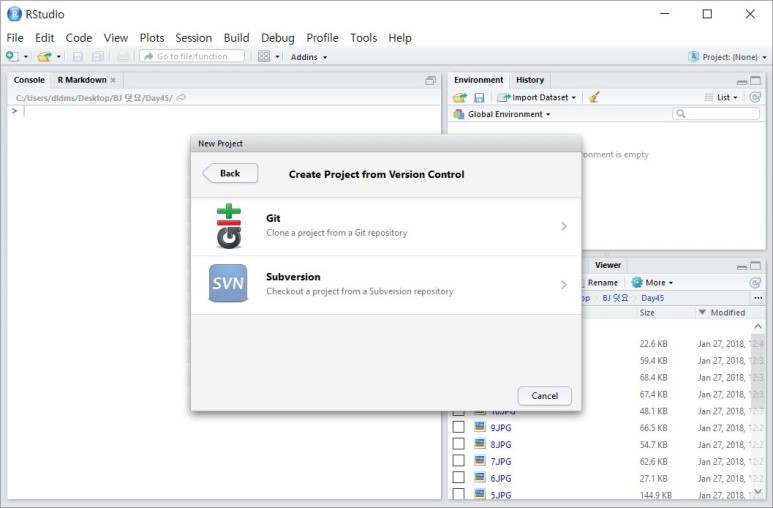Open the Help menu
This screenshot has height=508, width=773.
(x=400, y=38)
